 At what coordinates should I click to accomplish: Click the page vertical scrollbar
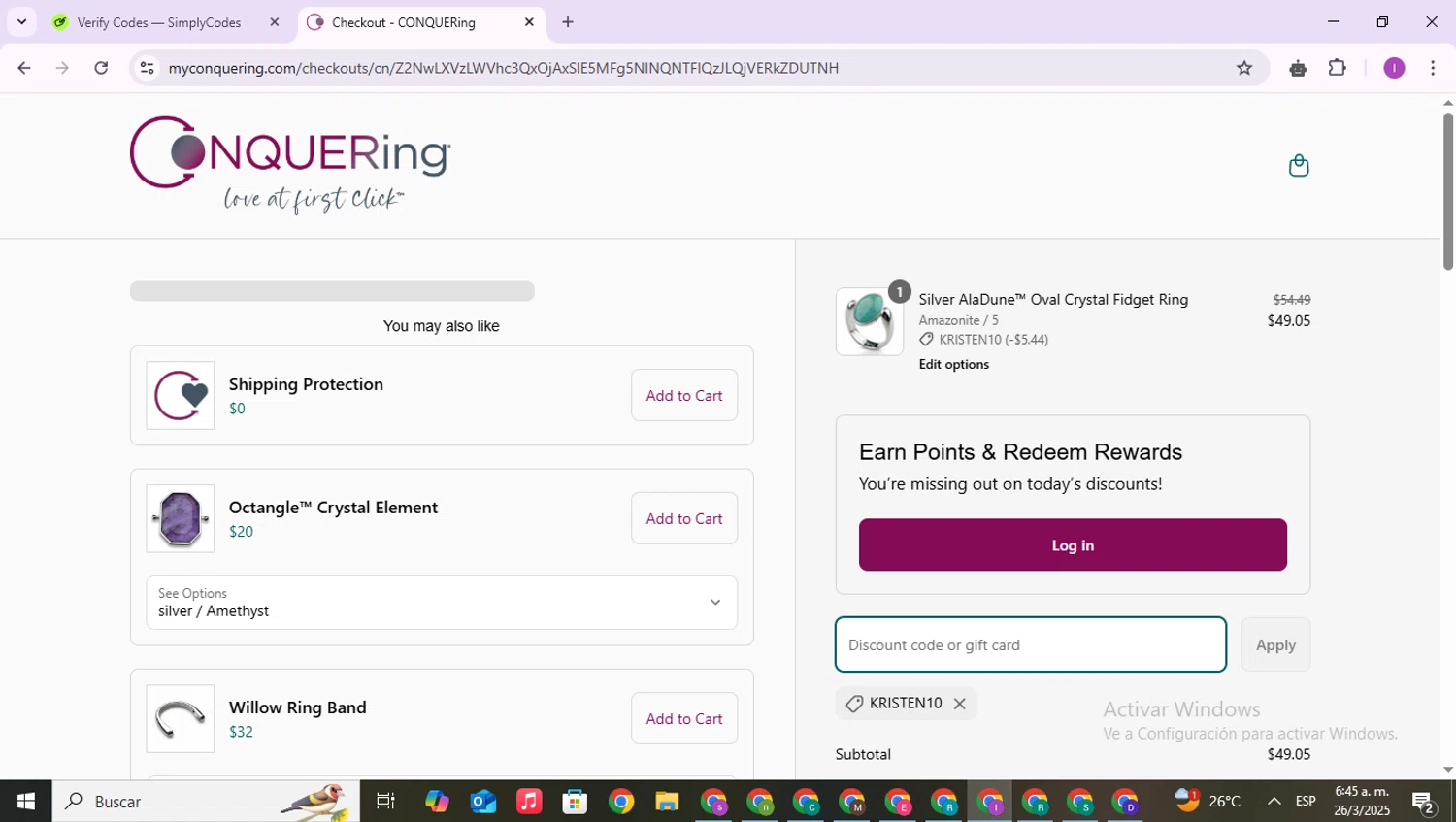[x=1447, y=192]
